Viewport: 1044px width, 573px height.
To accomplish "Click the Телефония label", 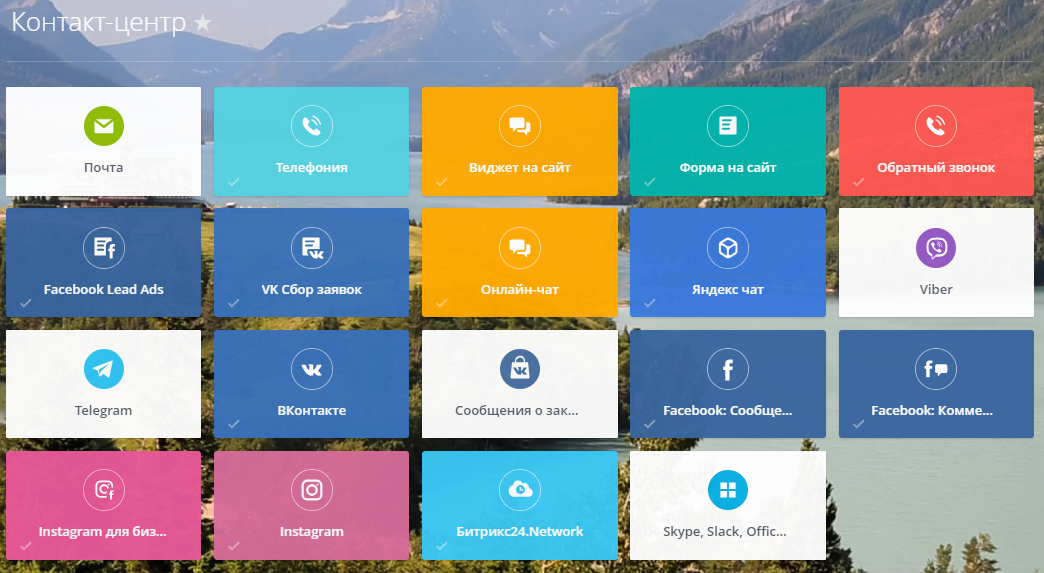I will 312,168.
